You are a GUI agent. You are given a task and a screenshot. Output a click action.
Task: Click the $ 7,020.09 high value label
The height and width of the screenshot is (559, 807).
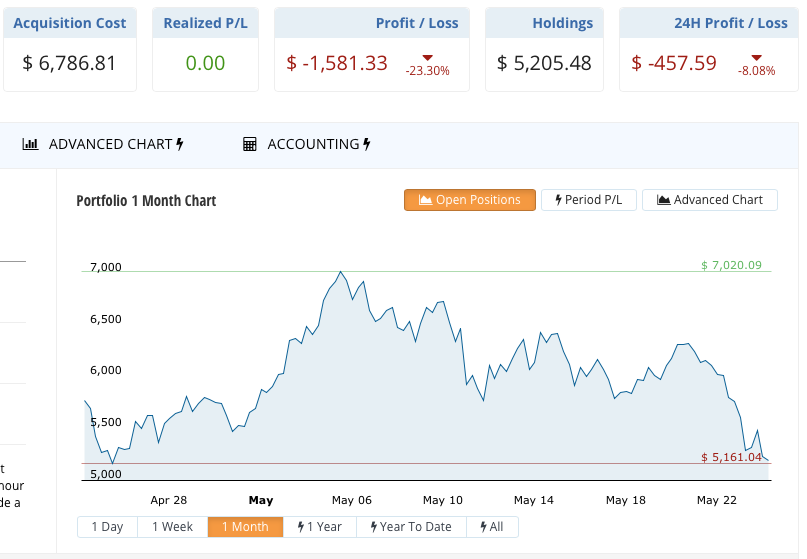coord(731,265)
